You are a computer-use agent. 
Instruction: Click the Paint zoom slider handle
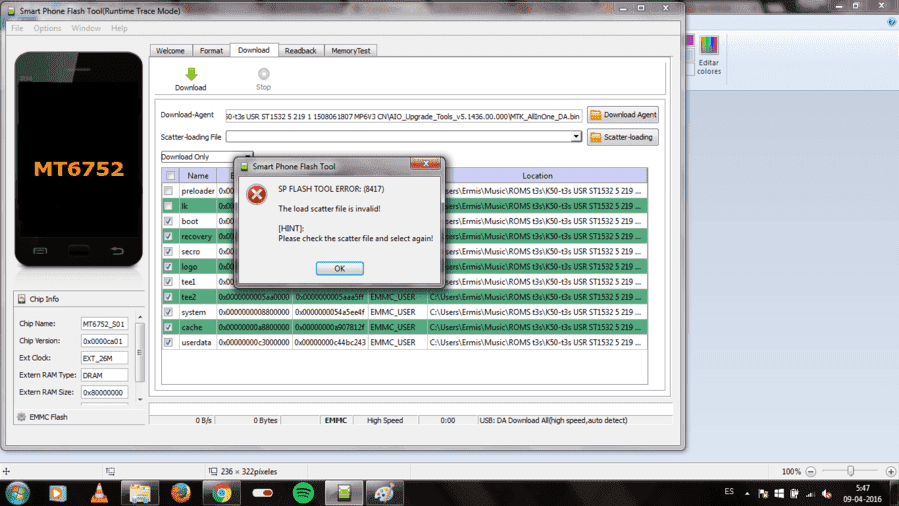851,471
